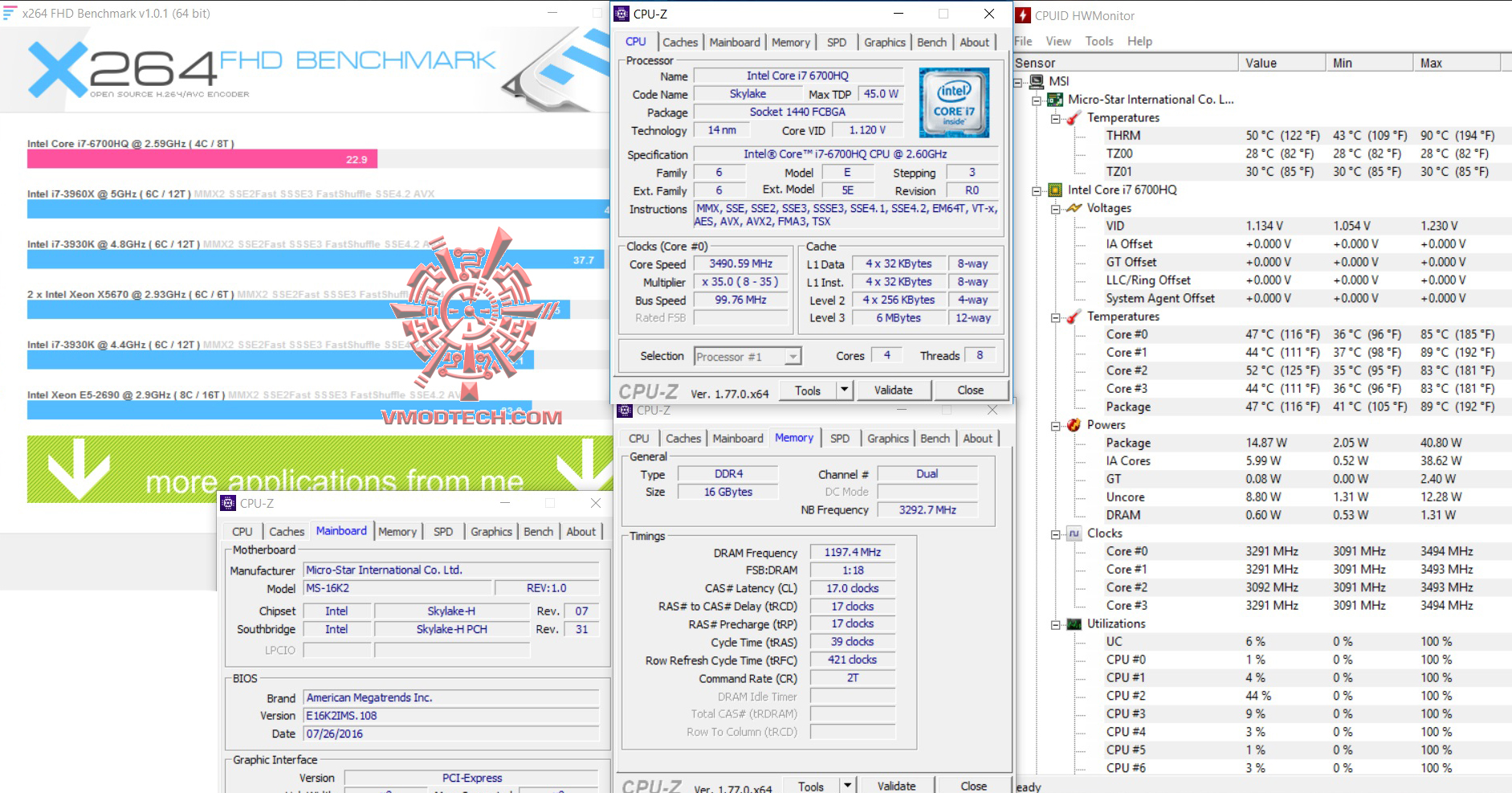This screenshot has width=1512, height=793.
Task: Click the Value column header in HWMonitor
Action: (1282, 63)
